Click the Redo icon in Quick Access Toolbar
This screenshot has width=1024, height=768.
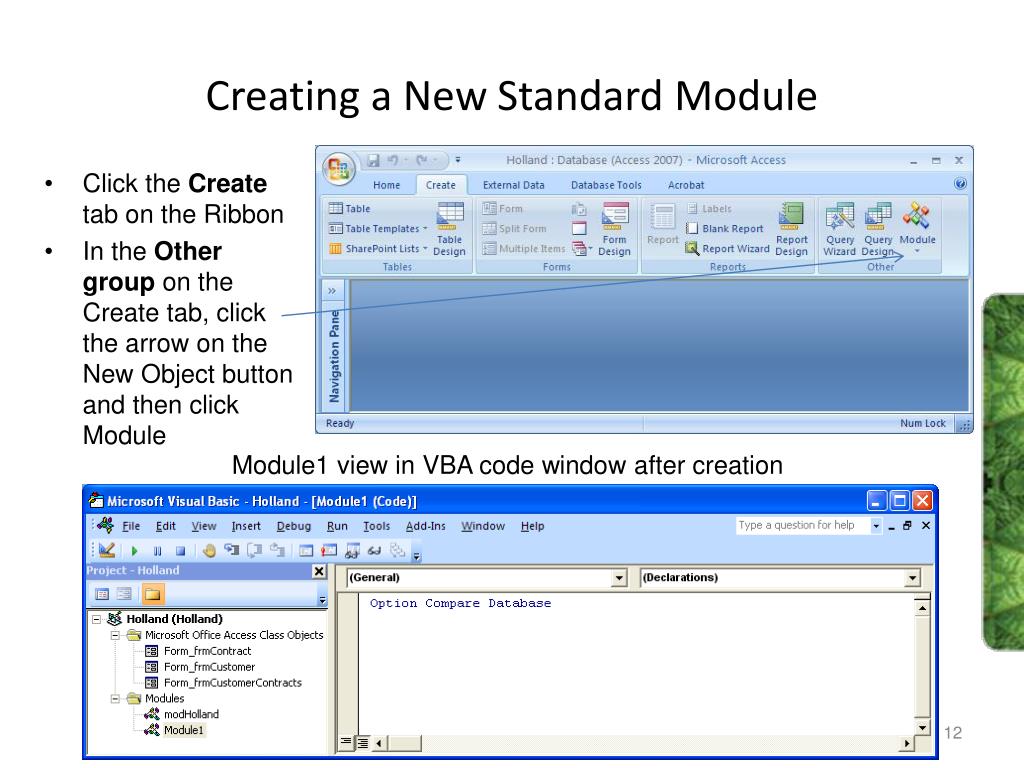click(x=423, y=160)
